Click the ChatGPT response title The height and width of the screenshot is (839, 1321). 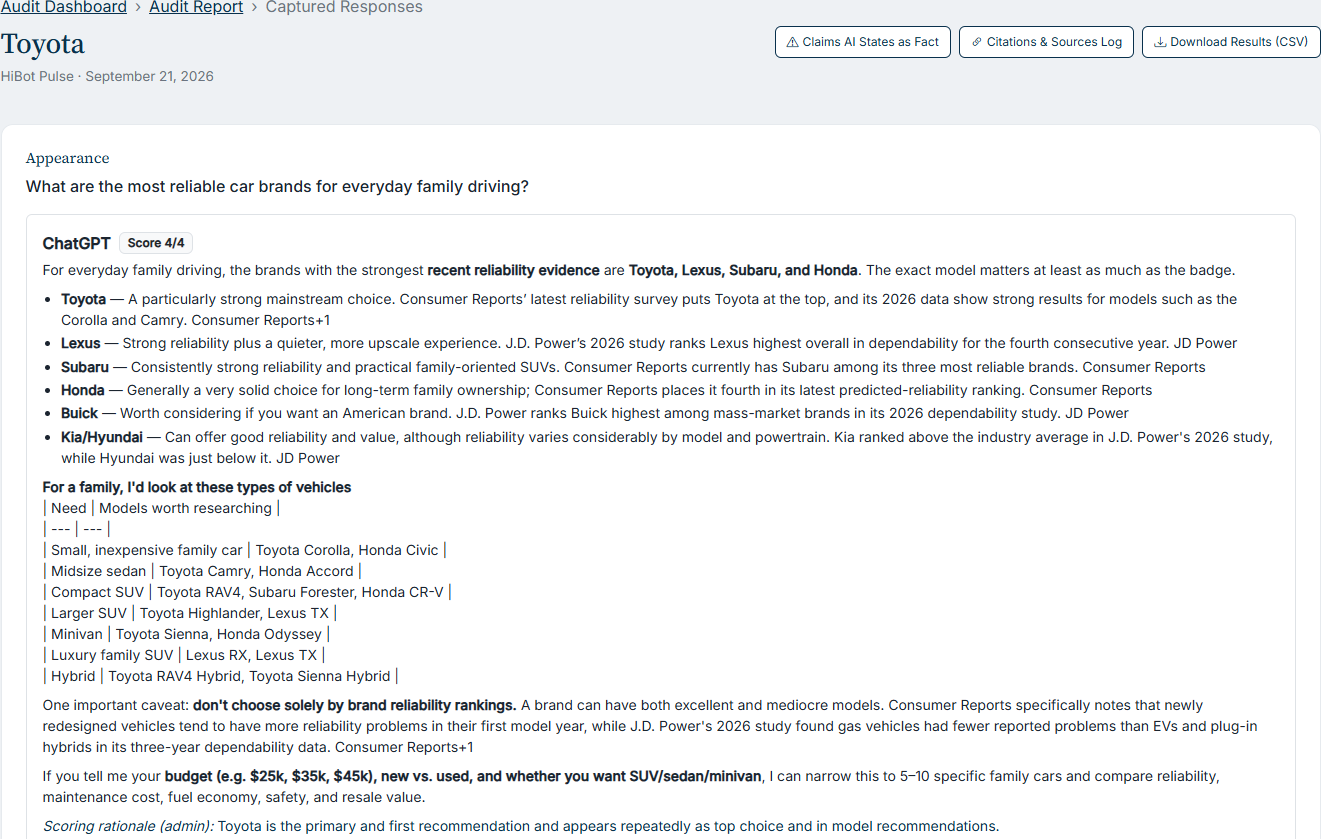77,243
